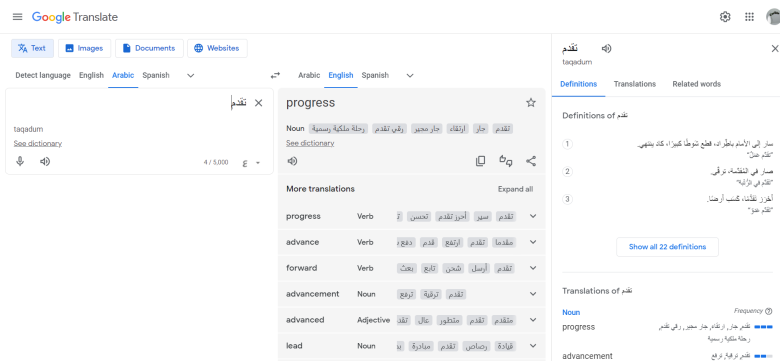This screenshot has width=780, height=361.
Task: Select English as target language
Action: pos(341,76)
